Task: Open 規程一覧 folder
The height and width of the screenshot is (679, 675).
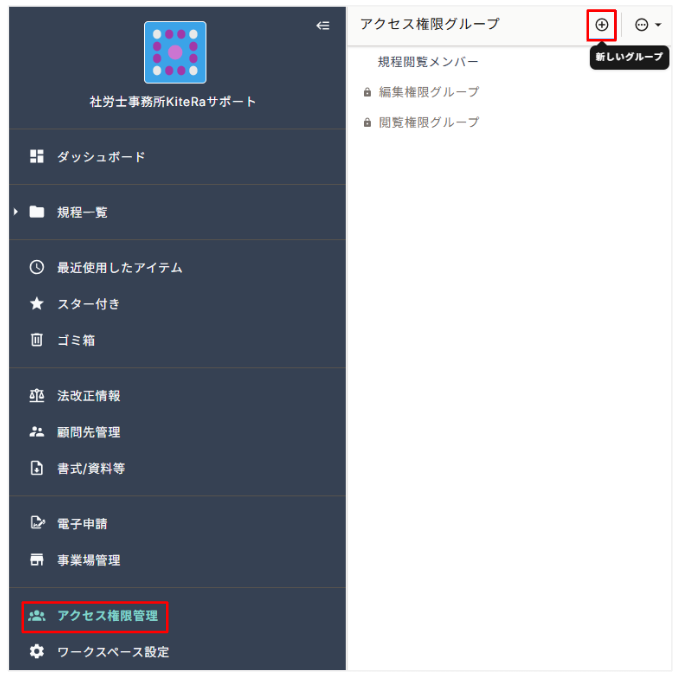Action: coord(82,212)
